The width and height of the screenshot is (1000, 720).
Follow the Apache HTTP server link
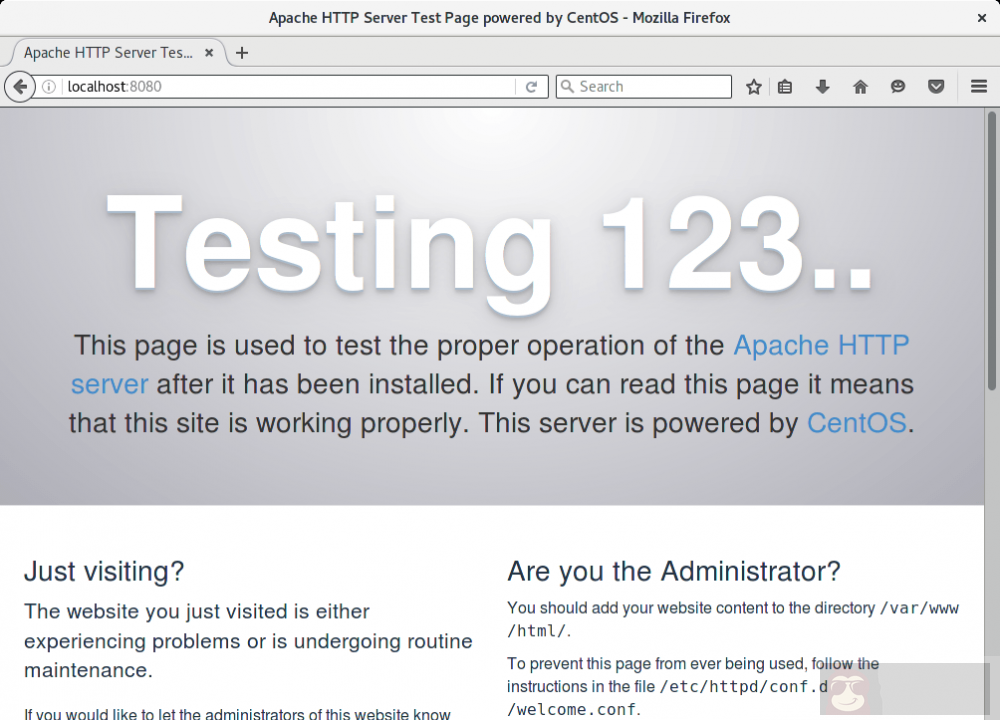tap(820, 346)
